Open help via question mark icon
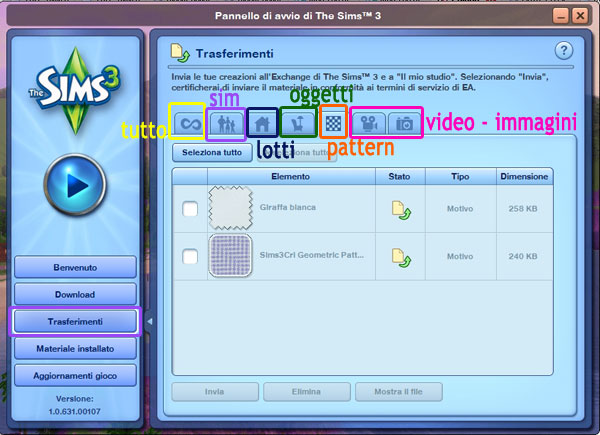Image resolution: width=600 pixels, height=435 pixels. click(x=564, y=51)
